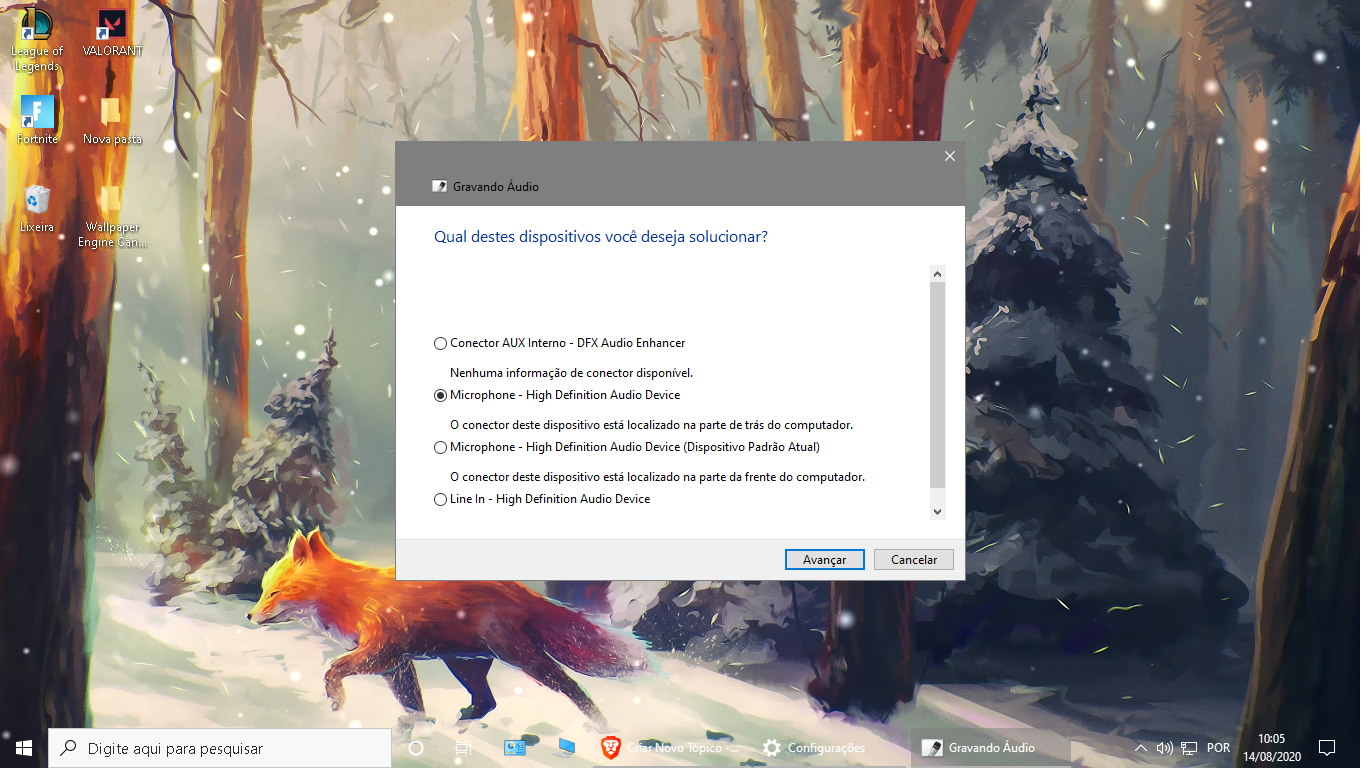Select the Lixeira recycle bin icon
Screen dimensions: 1368x776
point(37,208)
